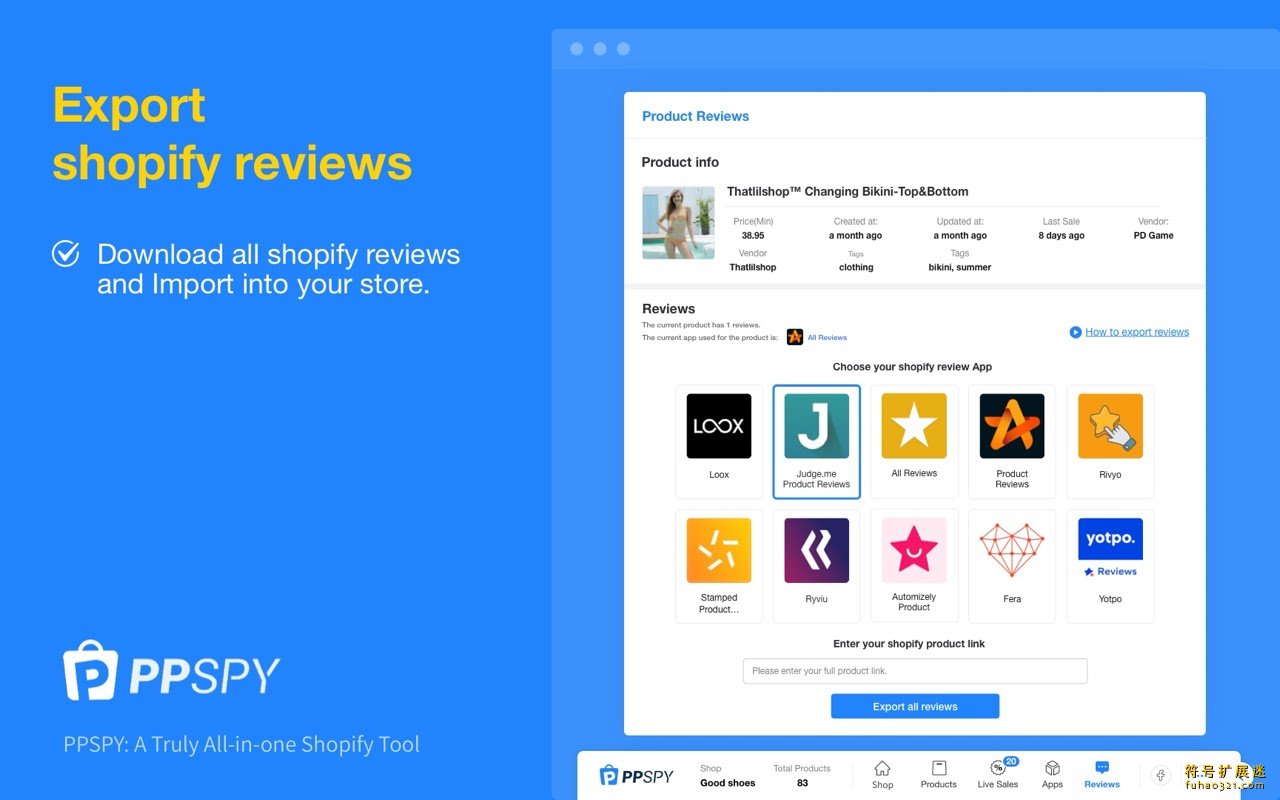The height and width of the screenshot is (800, 1280).
Task: Click the Enter your shopify product link label
Action: coord(909,644)
